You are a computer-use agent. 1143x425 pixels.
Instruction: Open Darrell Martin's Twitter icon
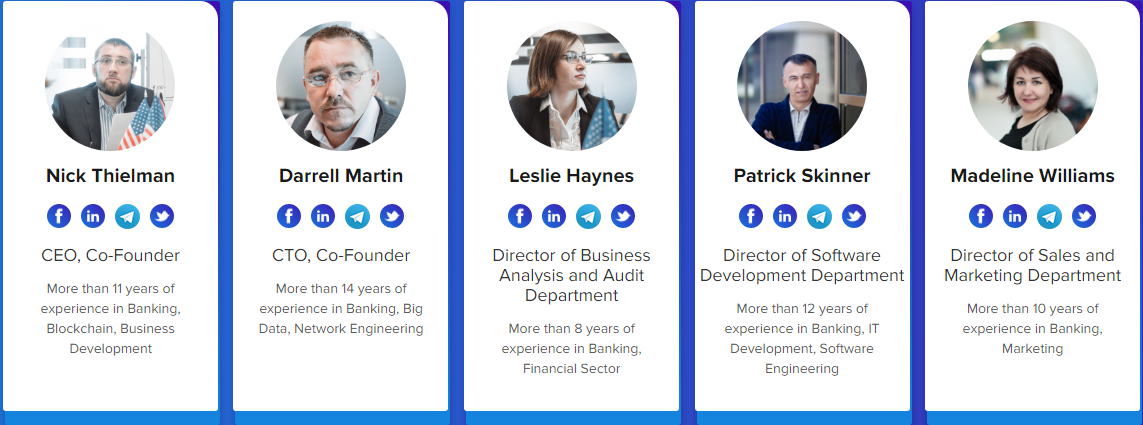click(392, 216)
